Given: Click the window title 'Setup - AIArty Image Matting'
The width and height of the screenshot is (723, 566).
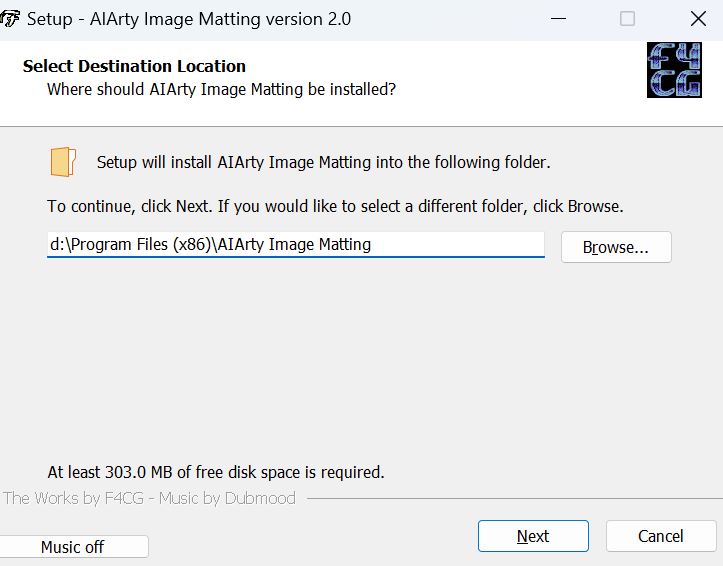Looking at the screenshot, I should (189, 19).
